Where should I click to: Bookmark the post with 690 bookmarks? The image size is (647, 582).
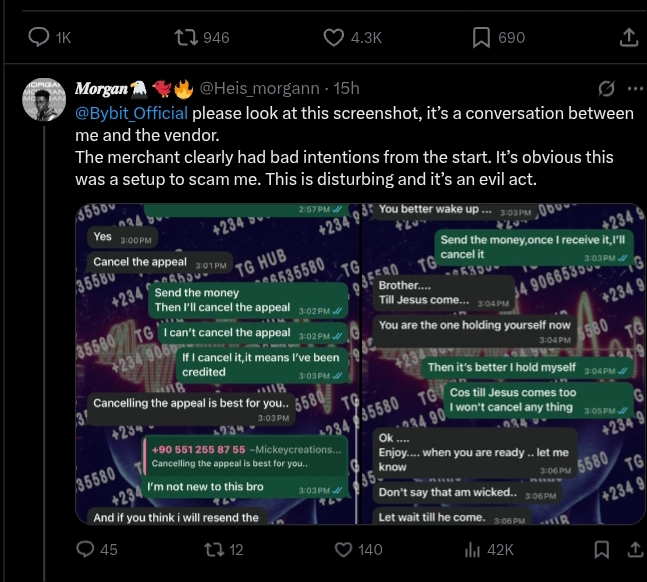pyautogui.click(x=481, y=37)
